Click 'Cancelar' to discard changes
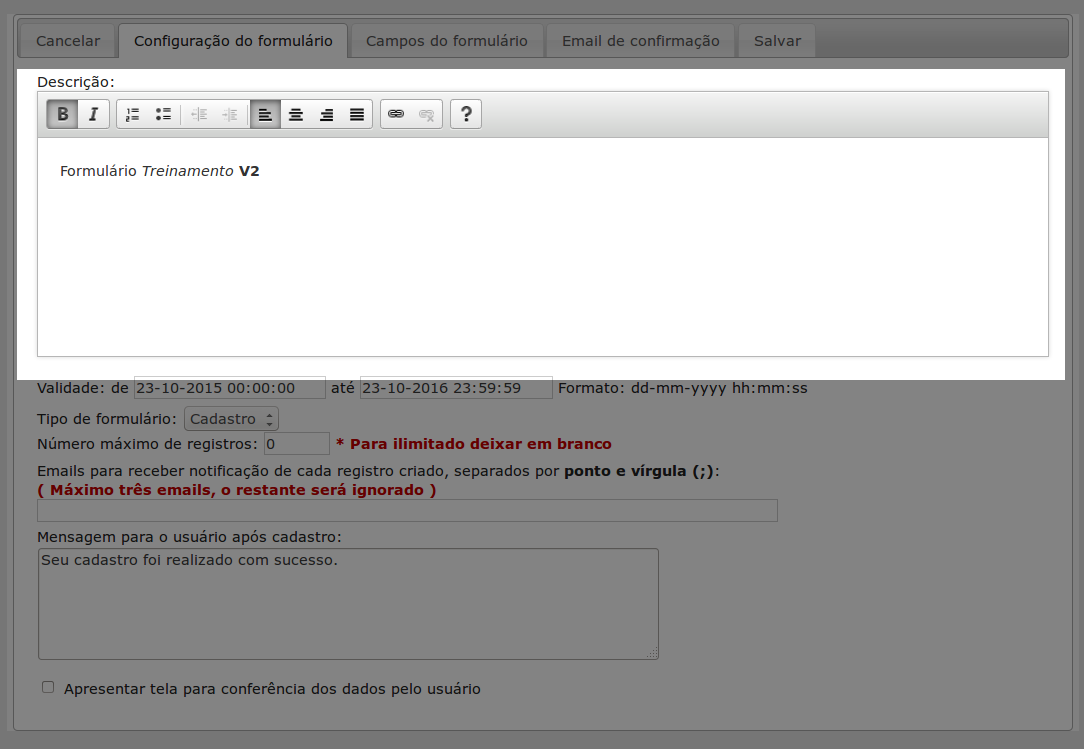The image size is (1084, 749). 68,41
